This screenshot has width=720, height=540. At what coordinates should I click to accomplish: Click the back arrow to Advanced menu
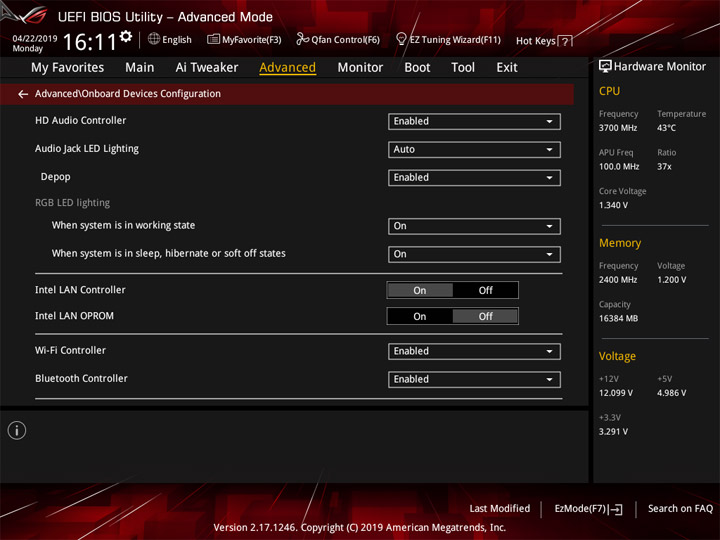23,94
